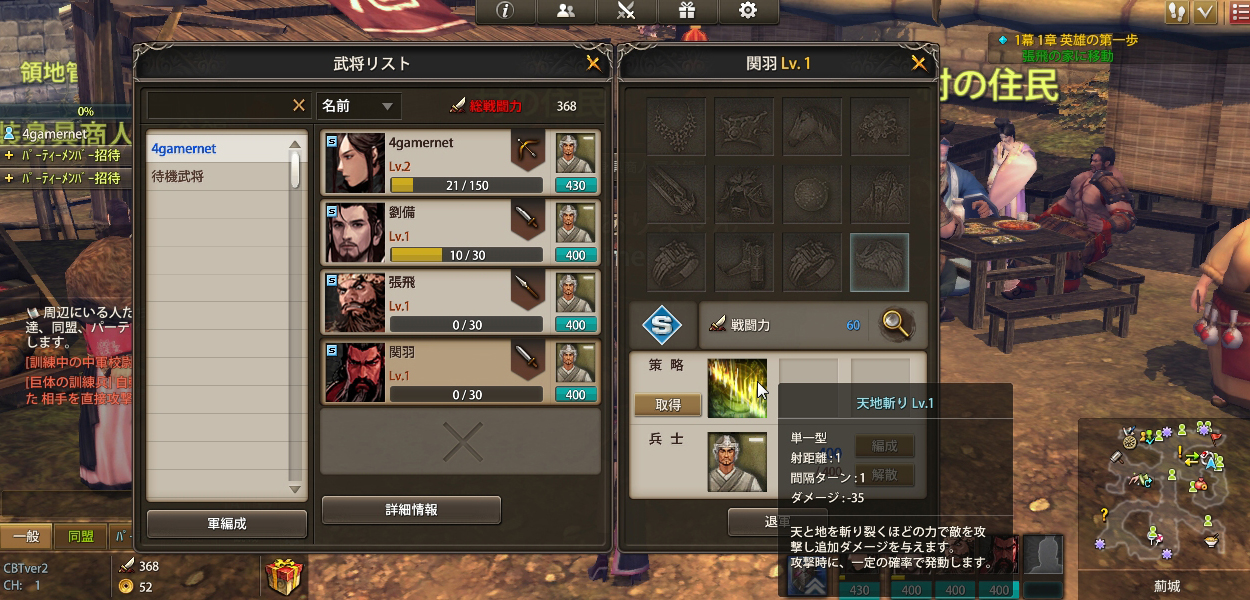This screenshot has width=1250, height=600.
Task: Click scrollbar down arrow in army list
Action: click(x=295, y=489)
